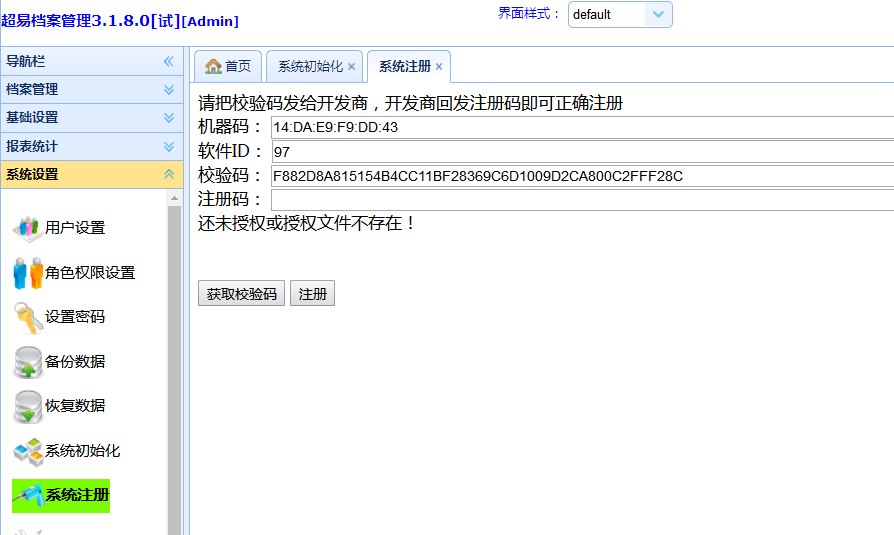Focus the 校验码 input field
Screen dimensions: 894x535
tap(582, 176)
